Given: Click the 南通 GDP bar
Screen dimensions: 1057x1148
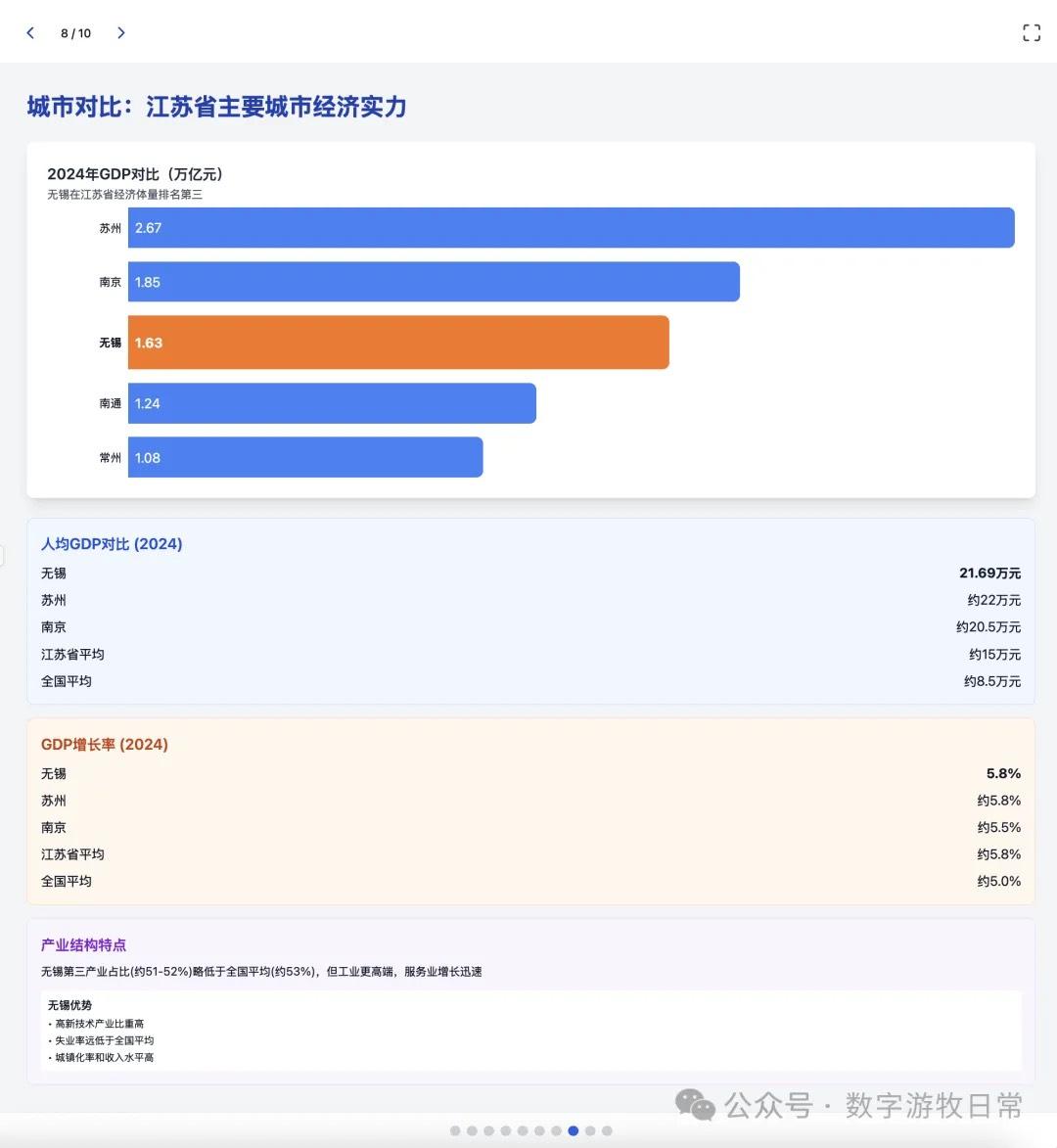Looking at the screenshot, I should click(333, 402).
